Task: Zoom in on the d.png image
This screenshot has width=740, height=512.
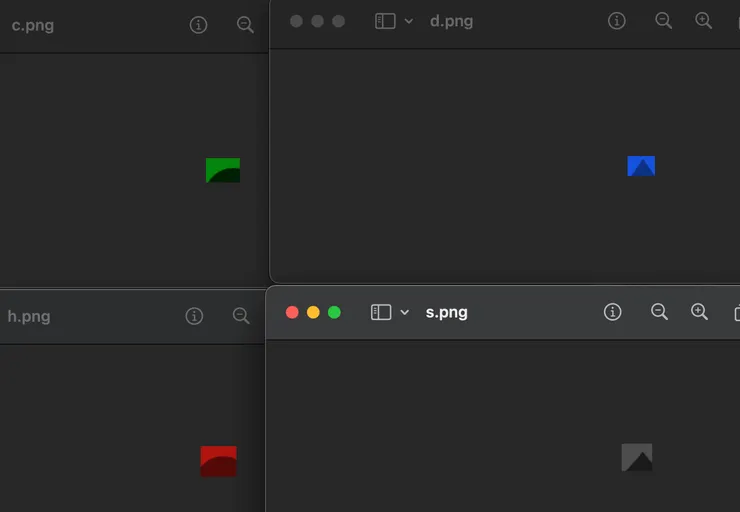Action: [x=703, y=21]
